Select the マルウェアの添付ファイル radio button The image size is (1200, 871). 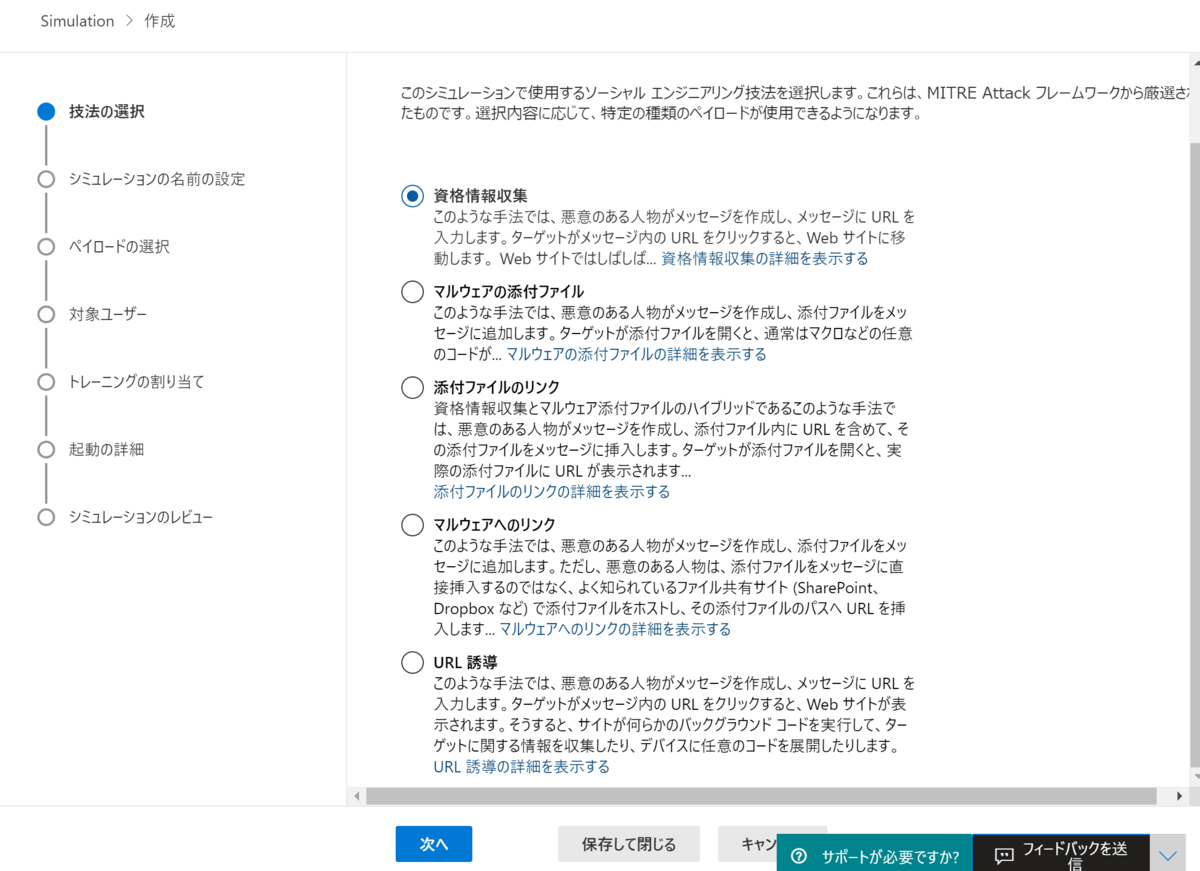pyautogui.click(x=412, y=291)
